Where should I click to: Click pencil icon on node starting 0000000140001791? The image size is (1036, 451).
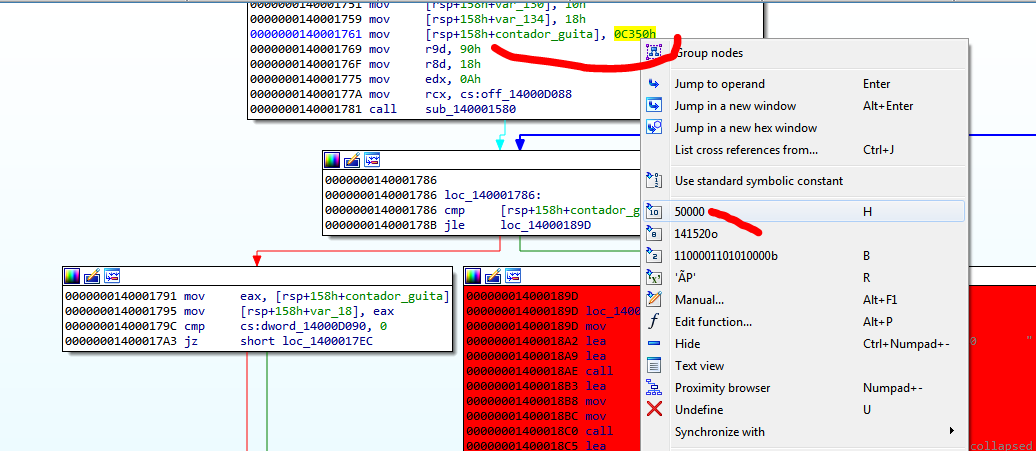tap(93, 275)
